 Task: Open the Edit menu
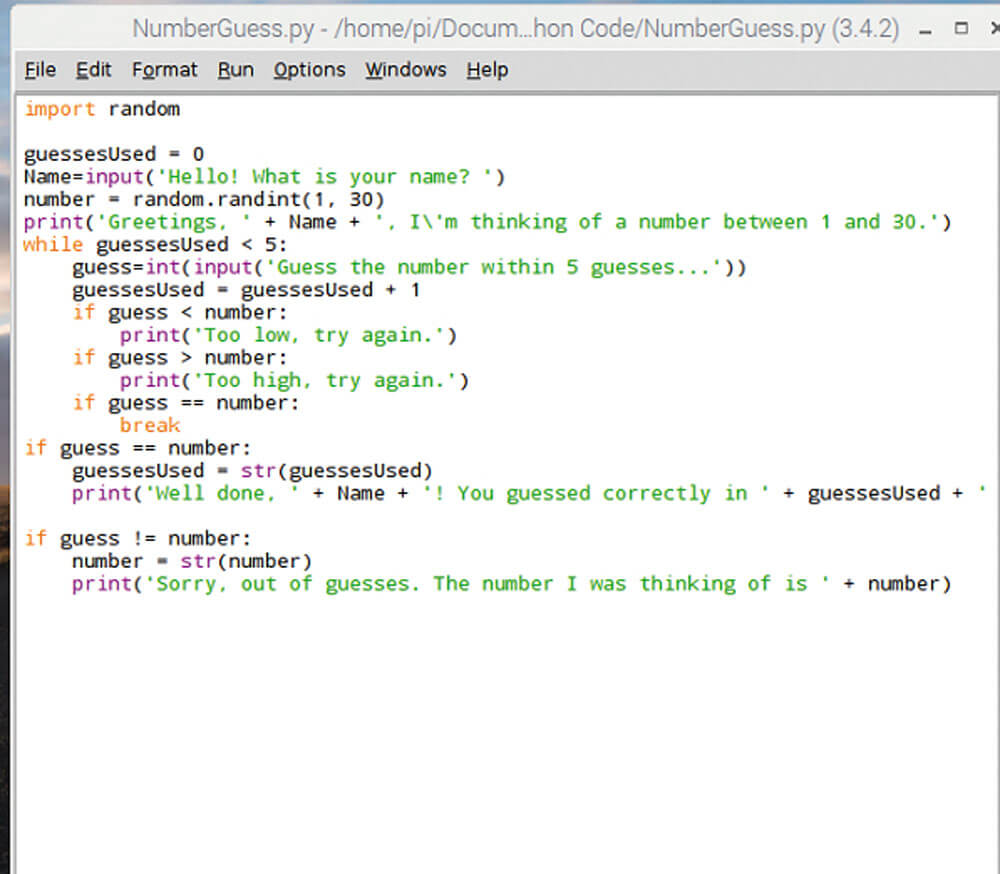[x=93, y=70]
